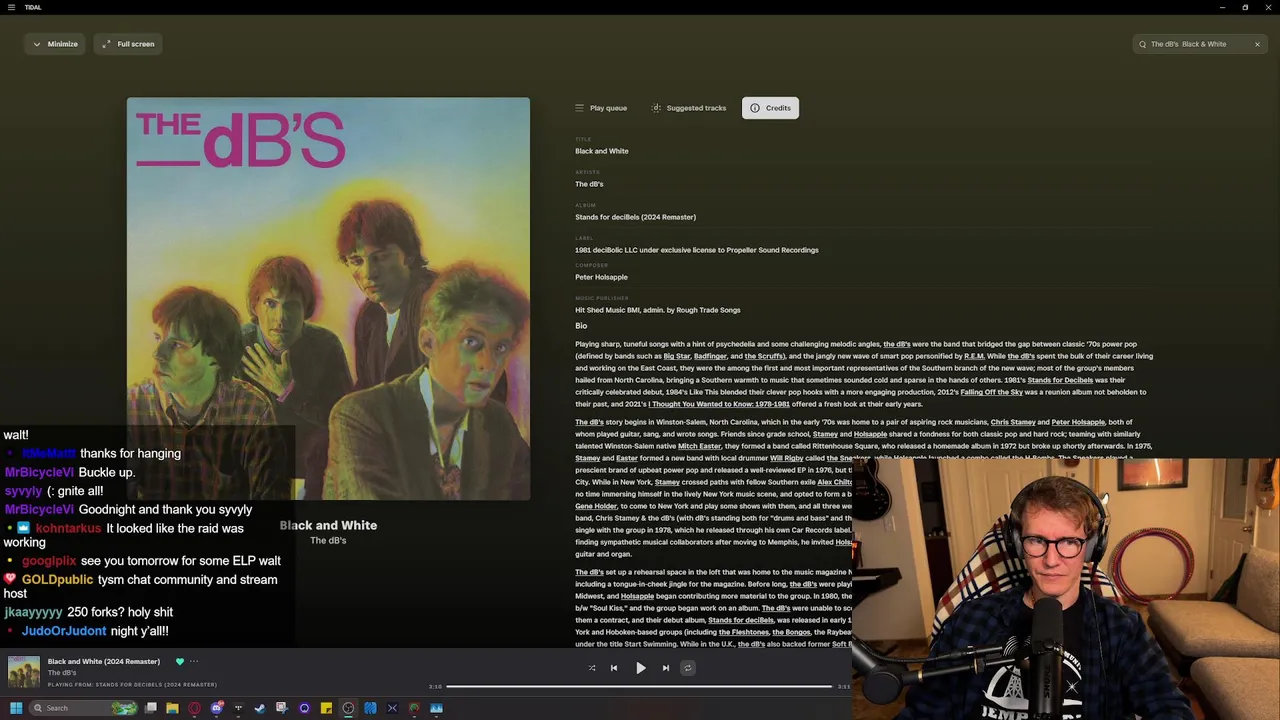This screenshot has width=1280, height=720.
Task: Open the Play queue tab
Action: point(601,108)
